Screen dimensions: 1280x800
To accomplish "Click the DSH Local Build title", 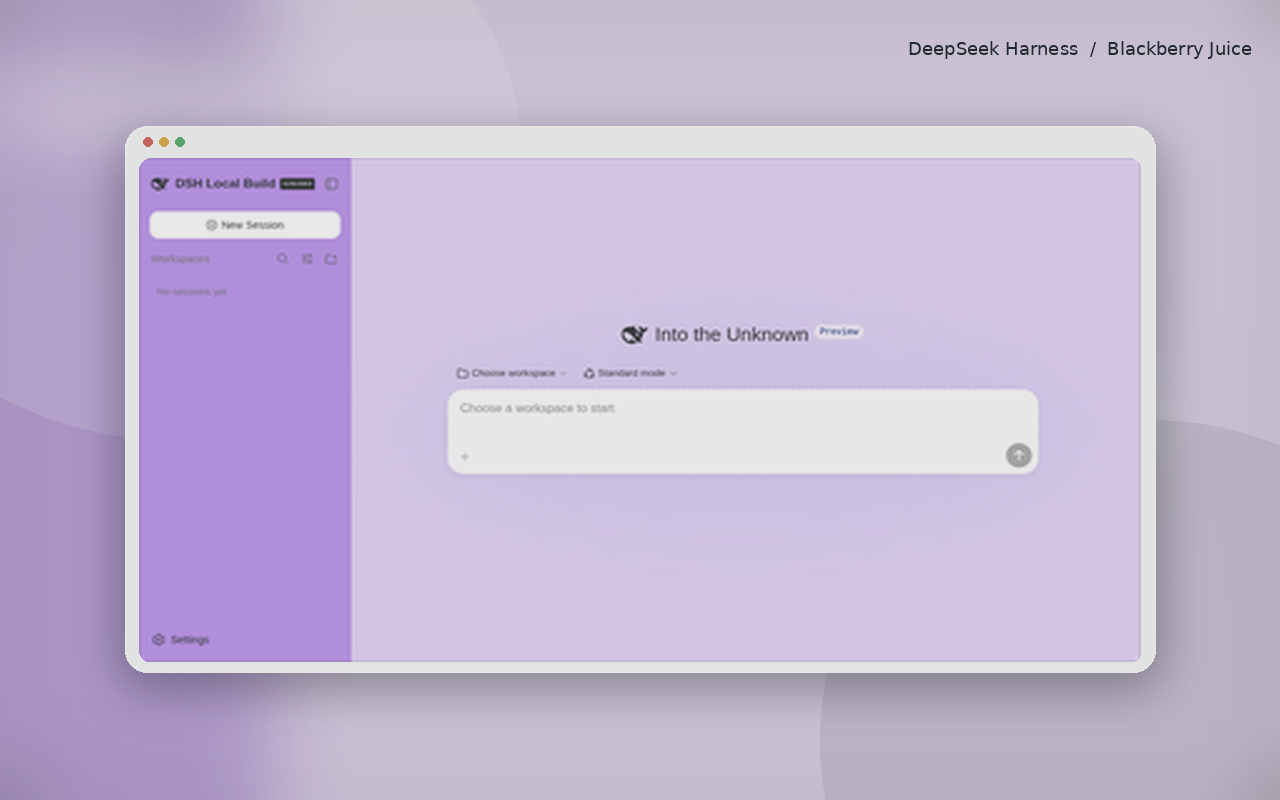I will coord(225,184).
